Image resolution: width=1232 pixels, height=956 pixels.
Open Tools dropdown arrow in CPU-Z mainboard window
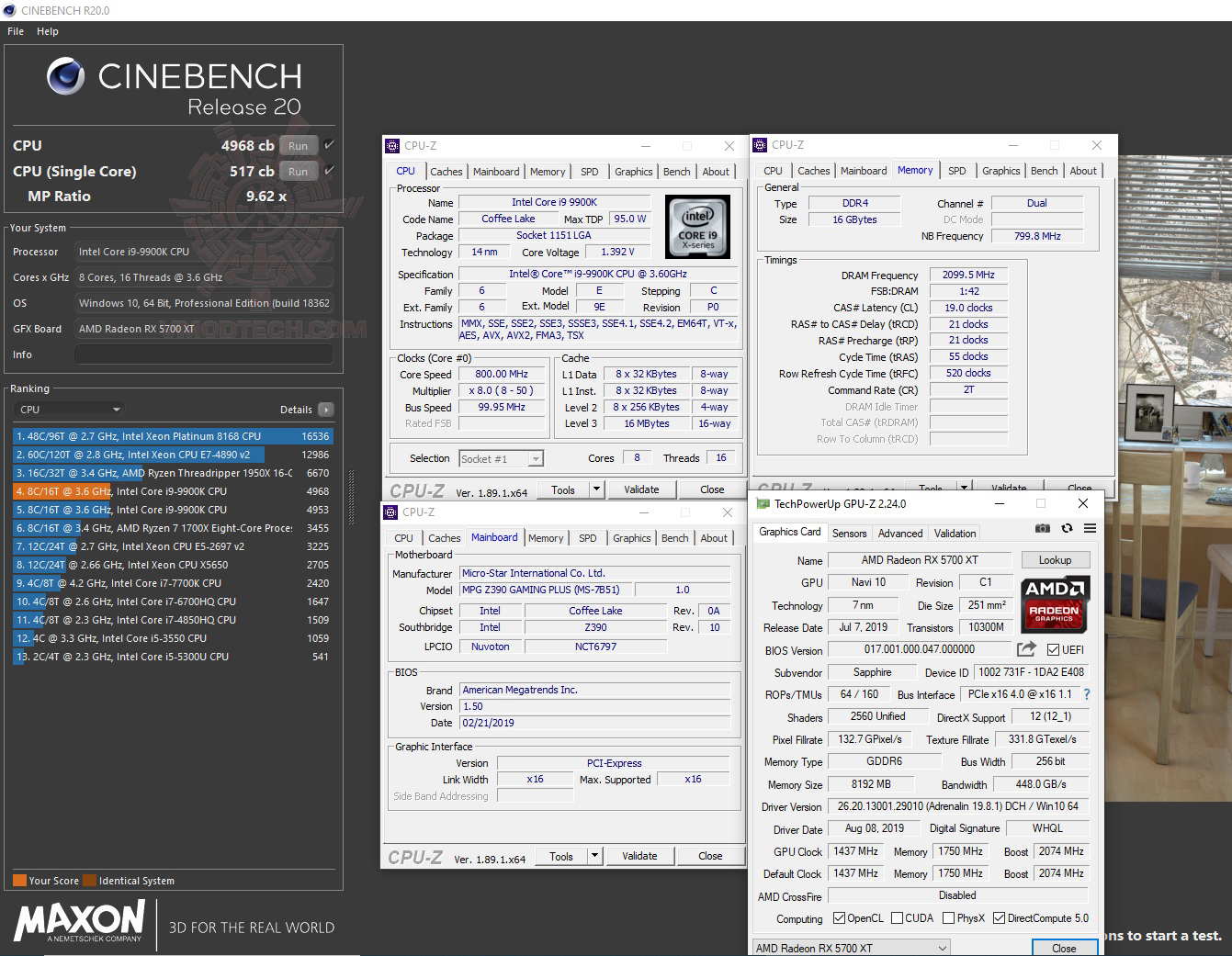pyautogui.click(x=594, y=856)
